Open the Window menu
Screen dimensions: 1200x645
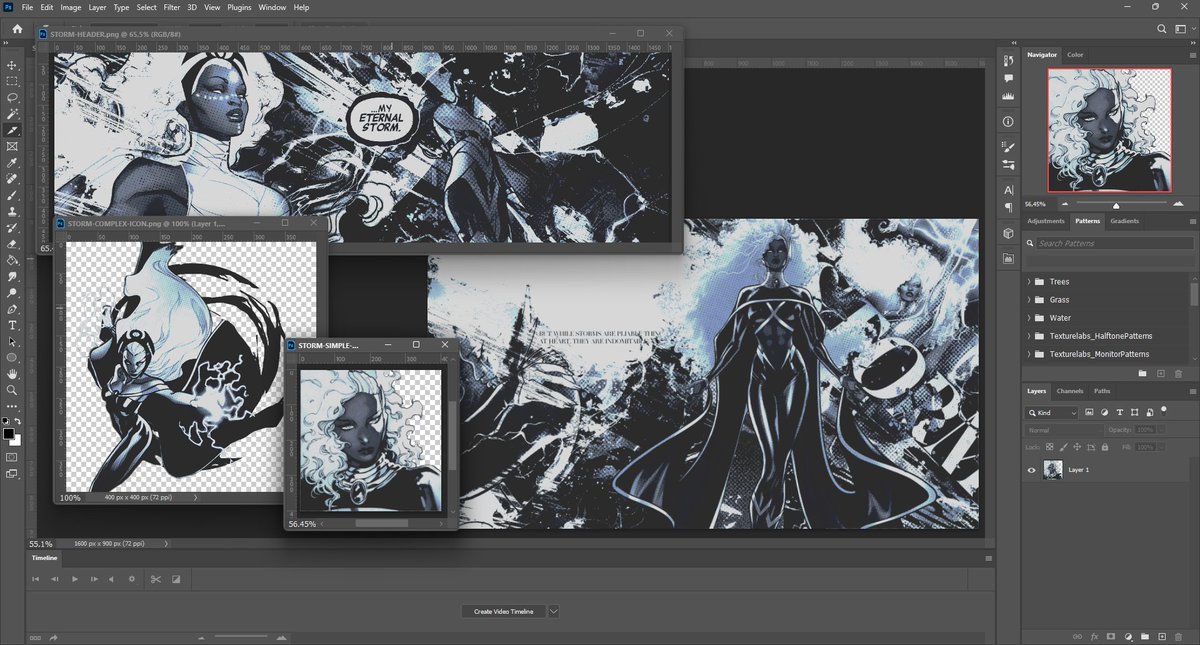pyautogui.click(x=271, y=7)
